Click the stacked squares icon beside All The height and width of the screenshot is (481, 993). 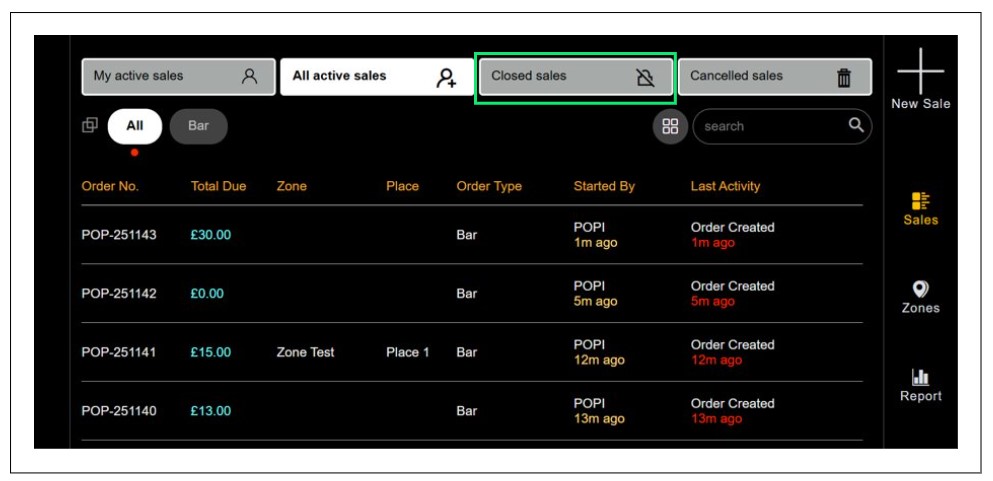click(x=90, y=126)
